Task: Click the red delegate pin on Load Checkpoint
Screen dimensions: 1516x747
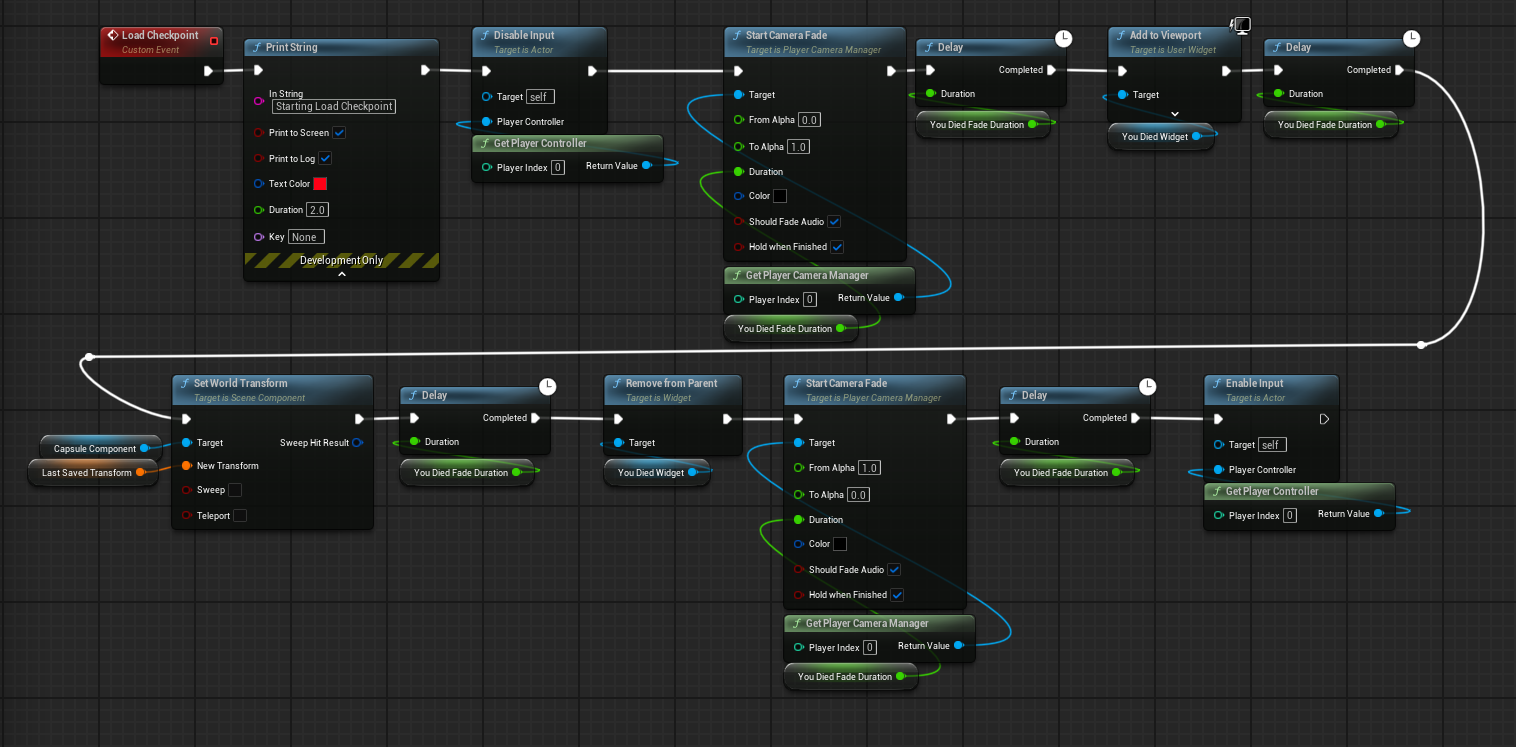Action: click(213, 41)
